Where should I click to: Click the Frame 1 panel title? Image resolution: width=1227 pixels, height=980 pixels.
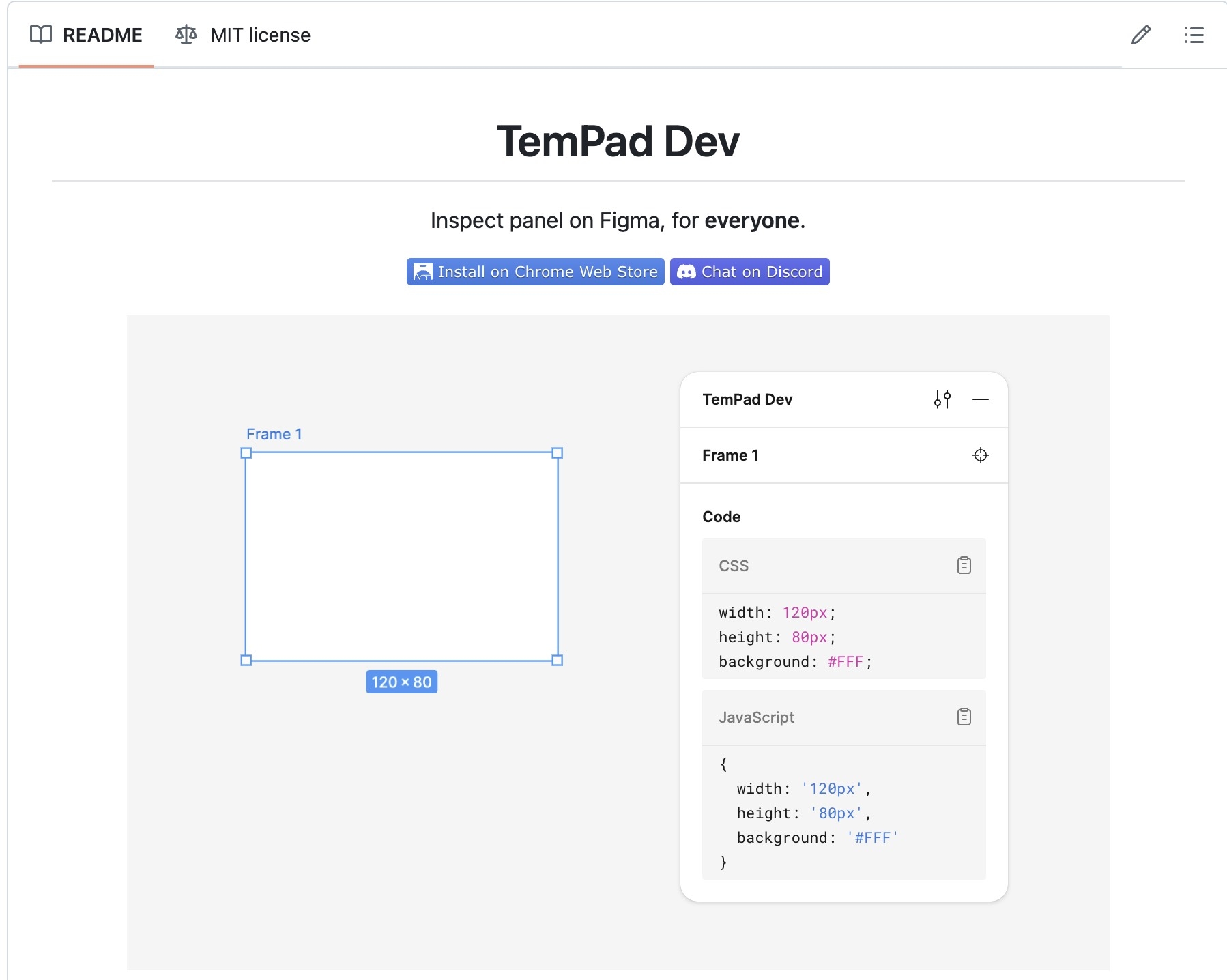730,455
